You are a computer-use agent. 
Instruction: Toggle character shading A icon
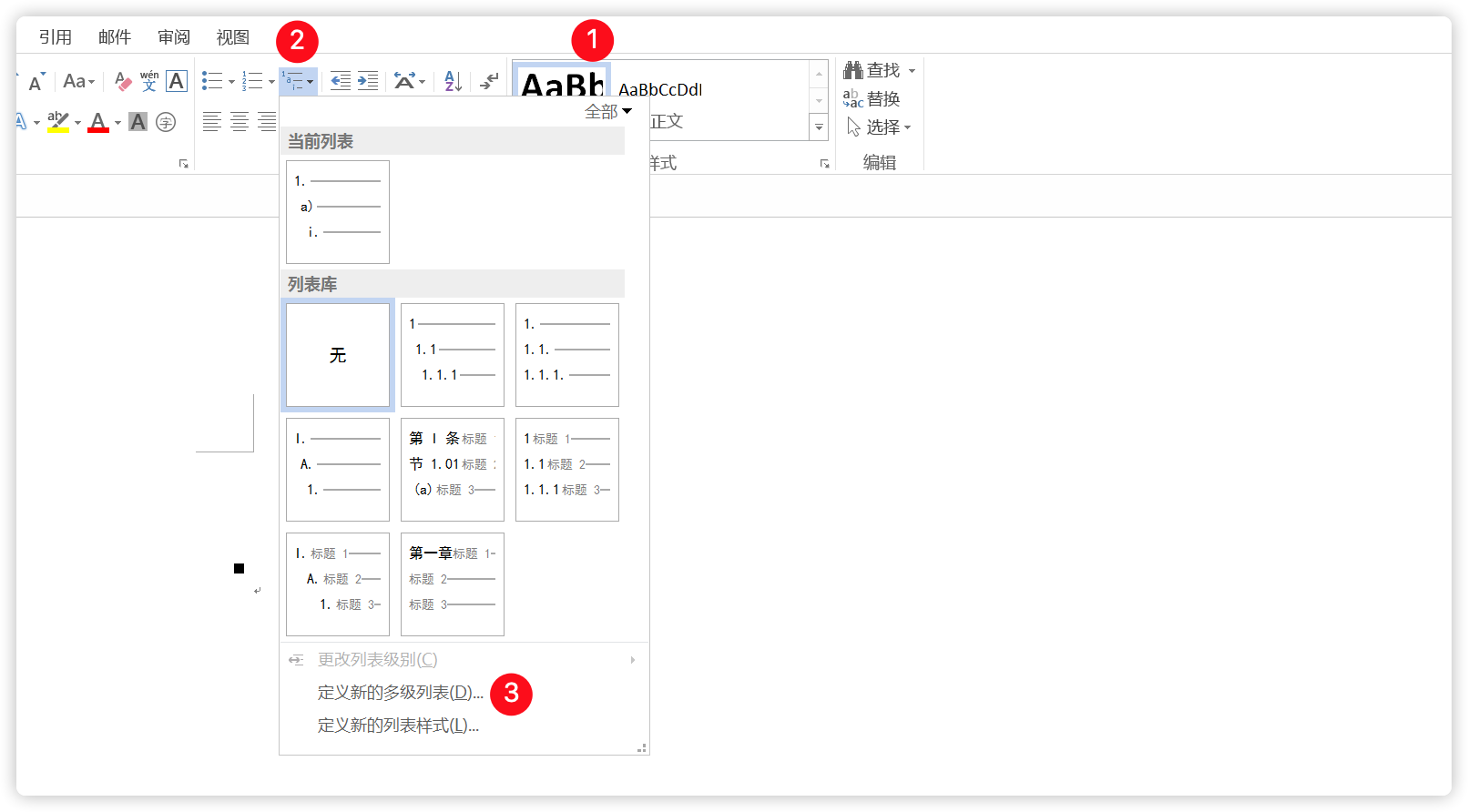(x=138, y=121)
